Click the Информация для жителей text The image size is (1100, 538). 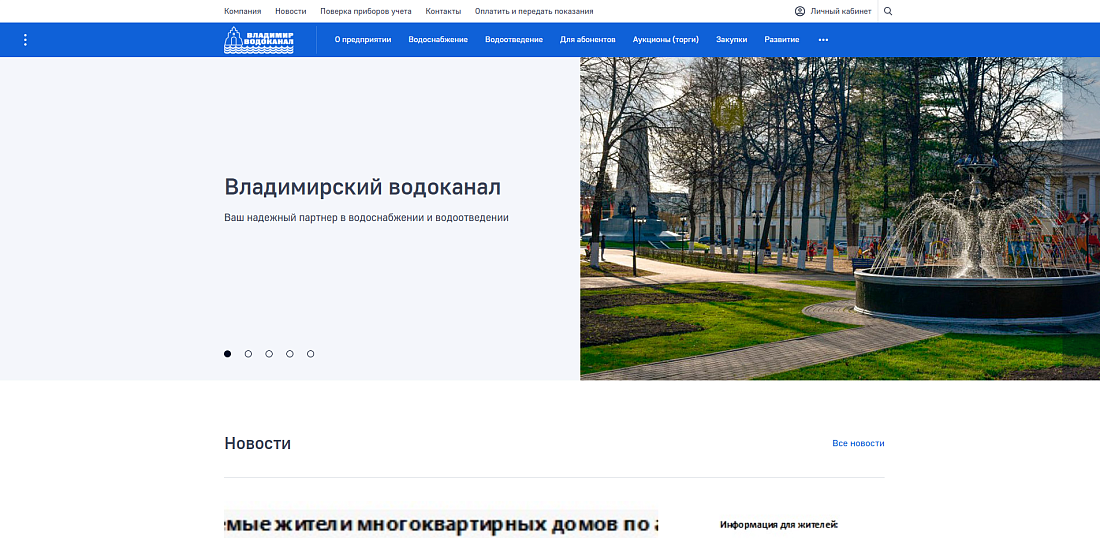(x=779, y=525)
